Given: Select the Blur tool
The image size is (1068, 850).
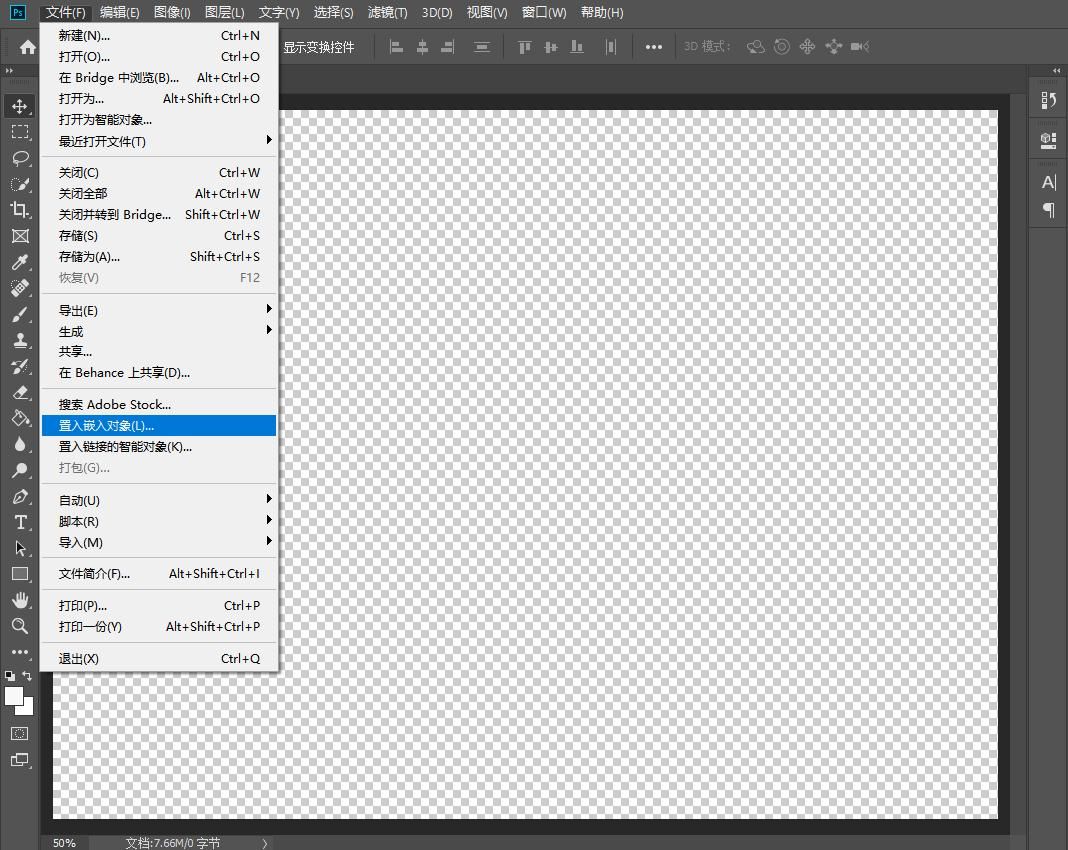Looking at the screenshot, I should coord(20,444).
